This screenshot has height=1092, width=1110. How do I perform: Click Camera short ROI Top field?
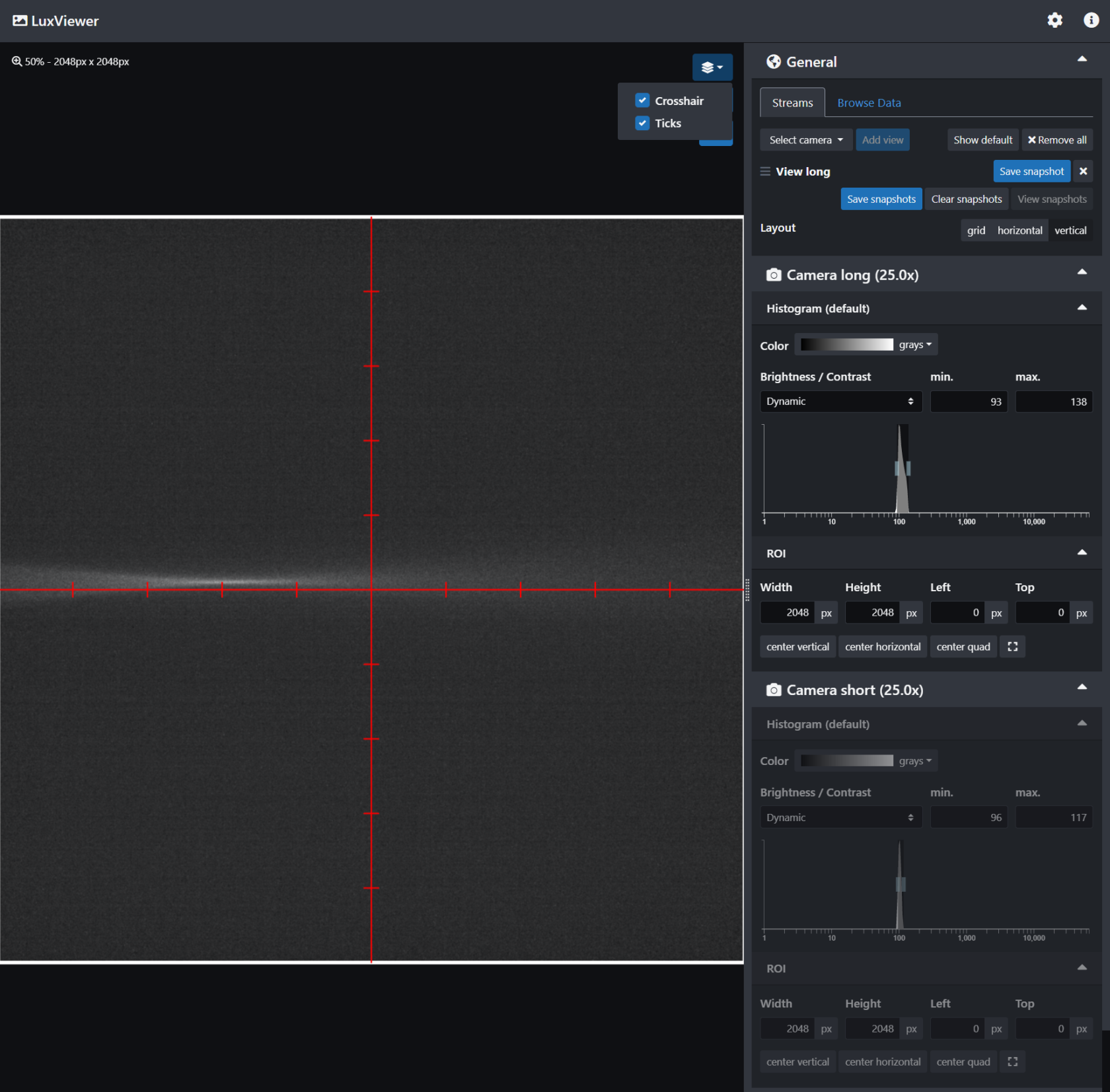(1042, 1029)
